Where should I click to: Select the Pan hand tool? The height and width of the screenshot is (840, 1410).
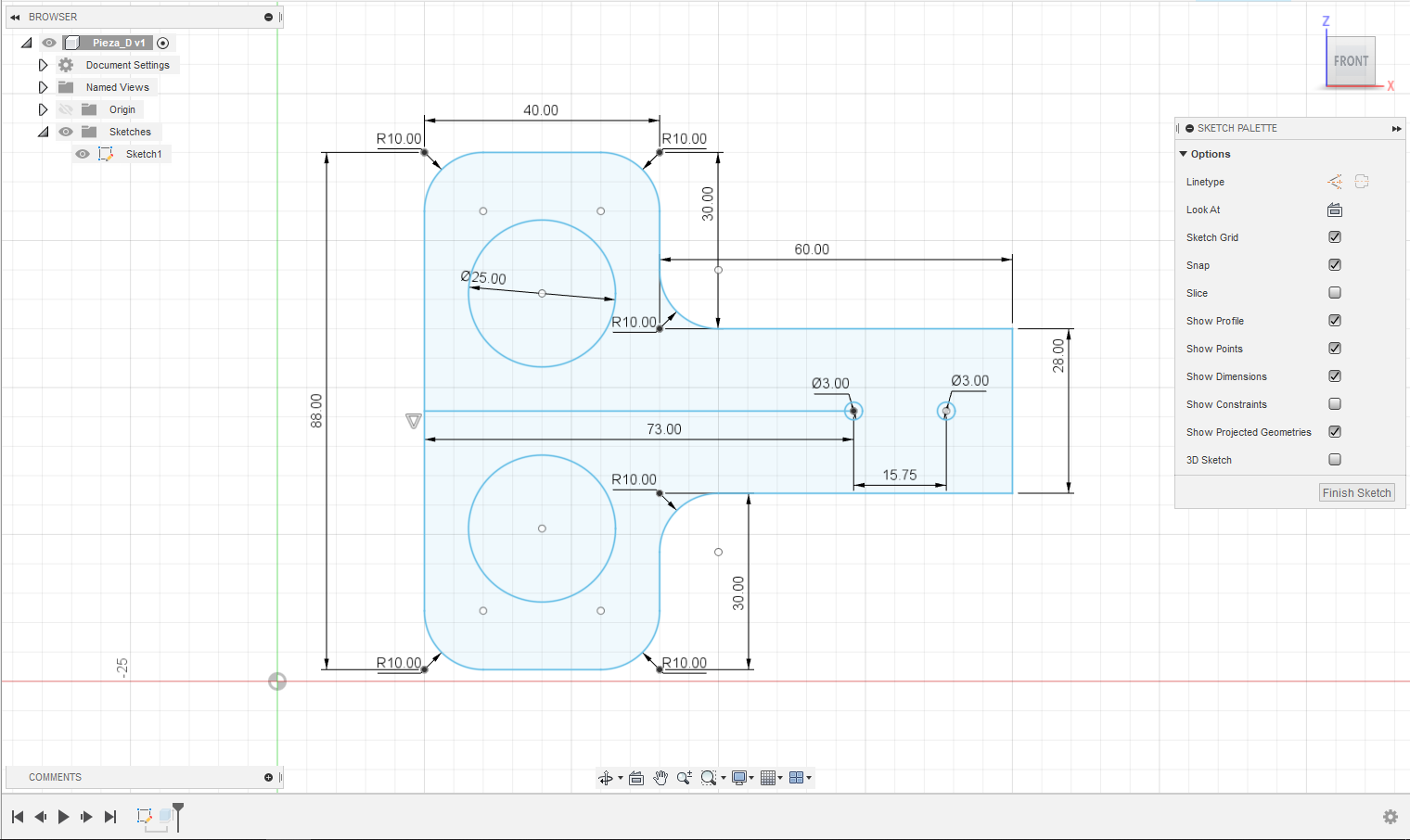point(660,778)
